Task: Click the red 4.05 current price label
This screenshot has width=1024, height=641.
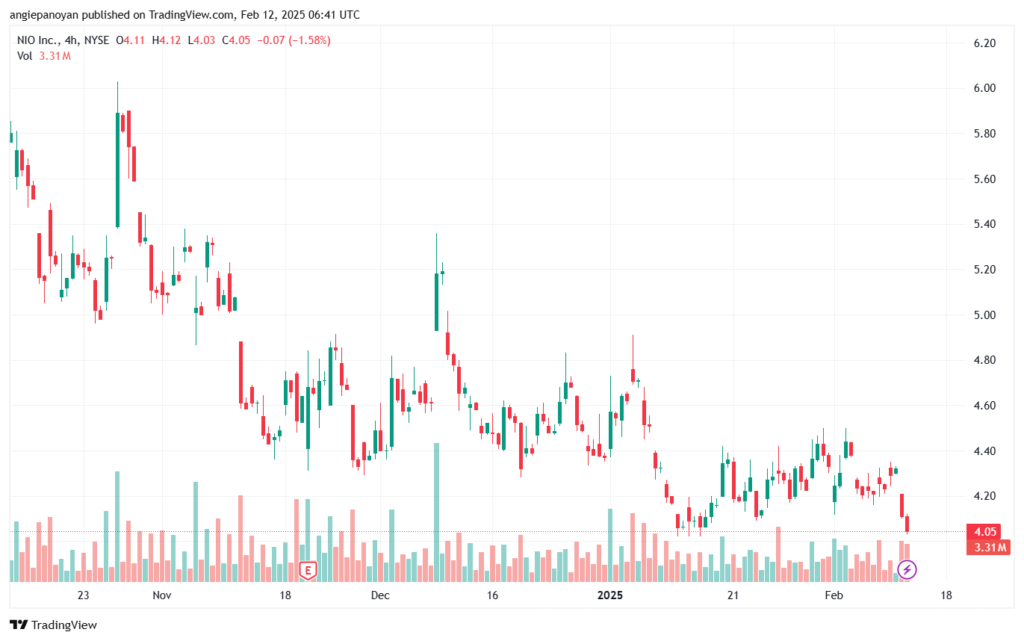Action: tap(987, 531)
